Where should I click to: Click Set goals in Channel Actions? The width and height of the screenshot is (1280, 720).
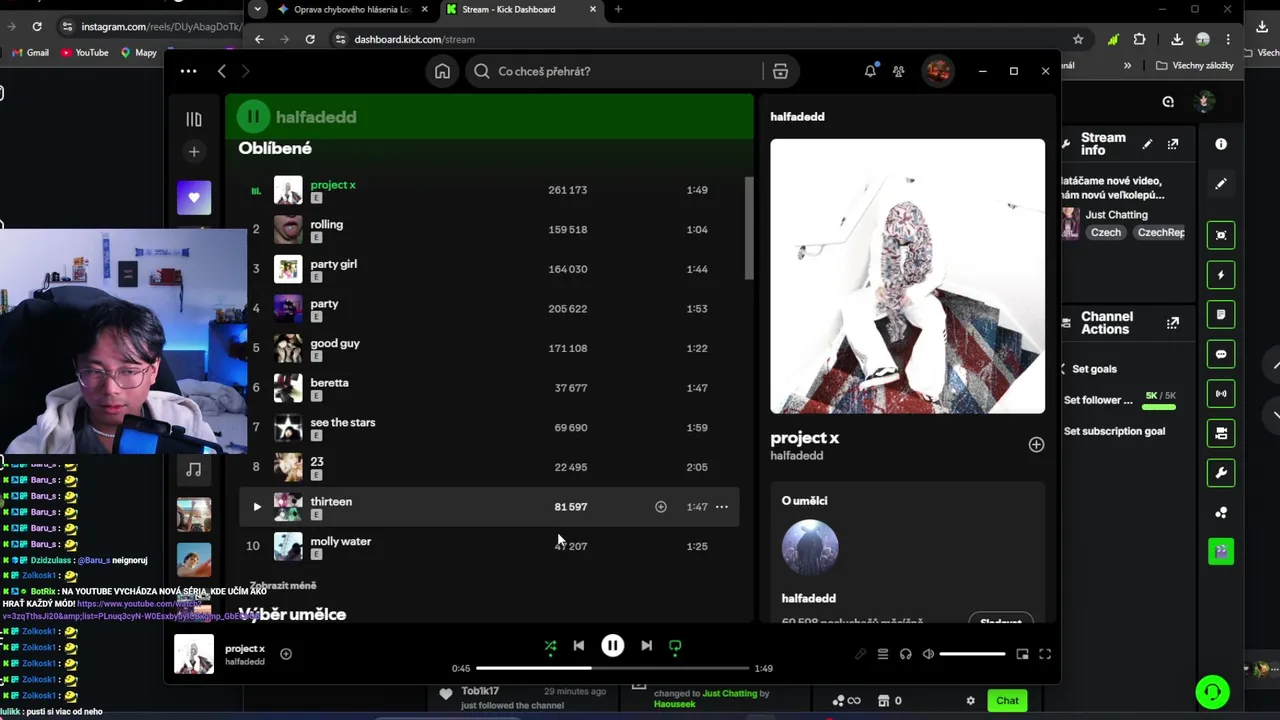(1094, 369)
